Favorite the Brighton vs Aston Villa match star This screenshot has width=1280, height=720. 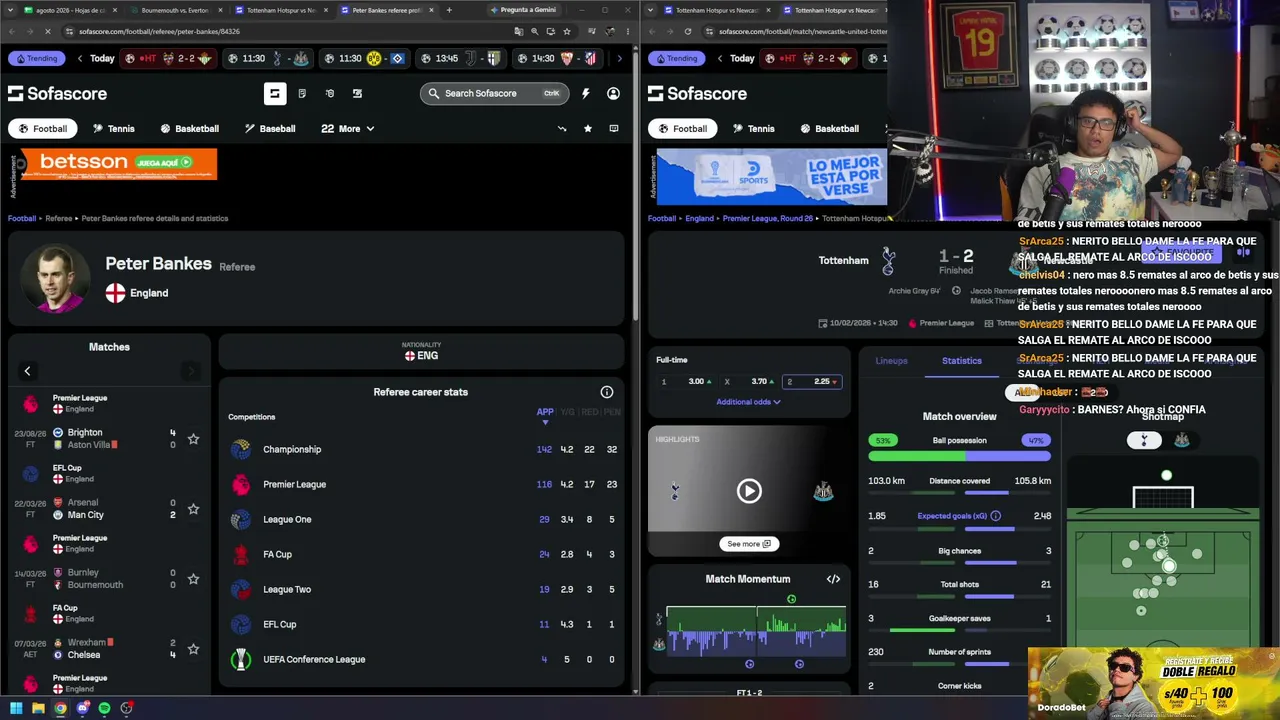[193, 439]
